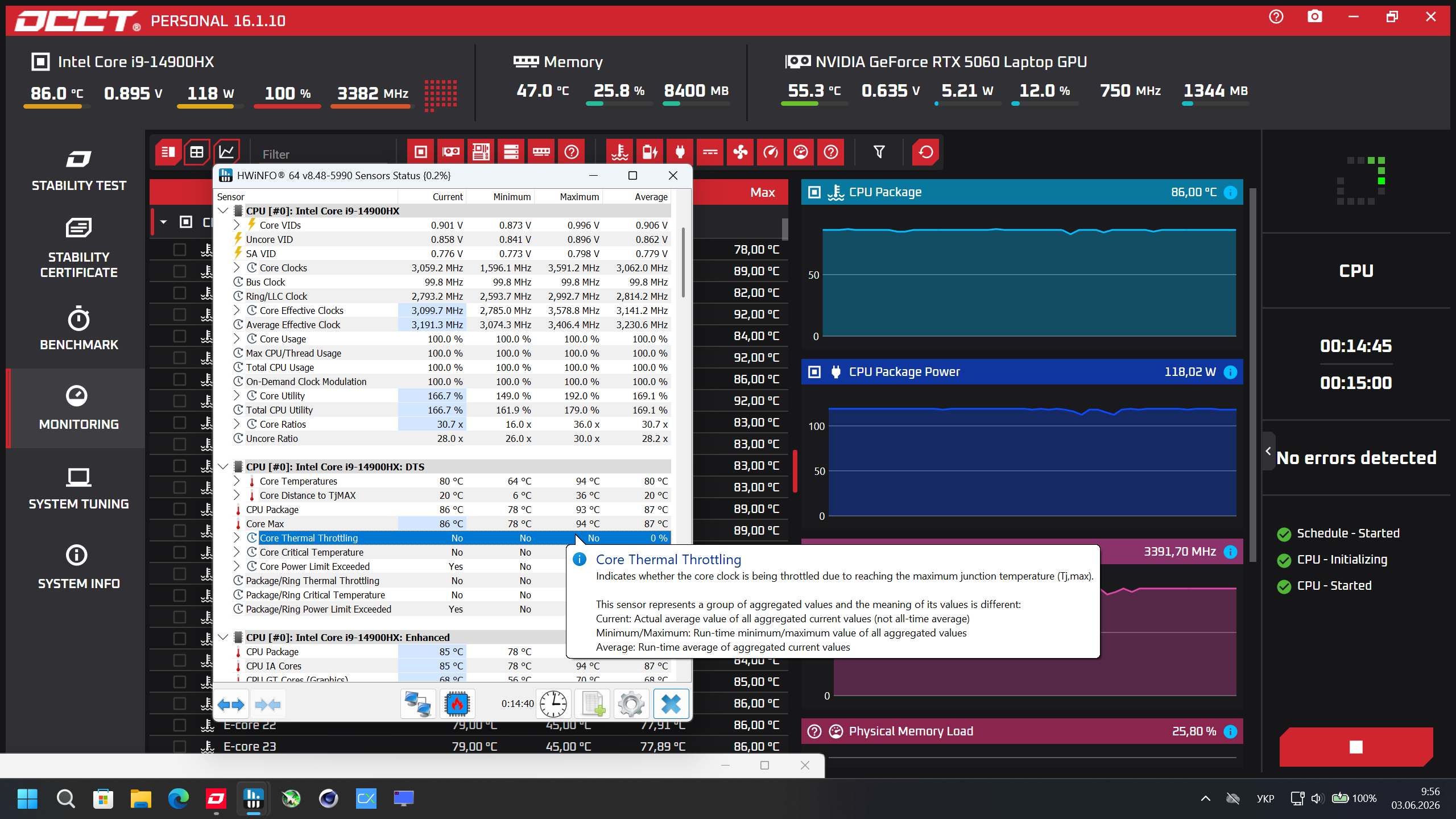Toggle the speedometer usage sensor filter
1456x819 pixels.
tap(771, 152)
